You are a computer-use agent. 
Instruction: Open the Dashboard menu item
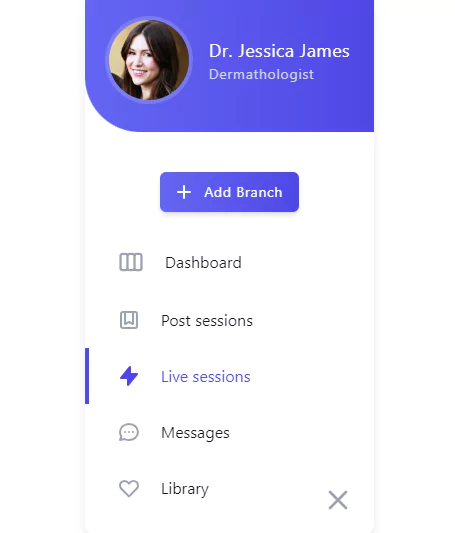[203, 263]
